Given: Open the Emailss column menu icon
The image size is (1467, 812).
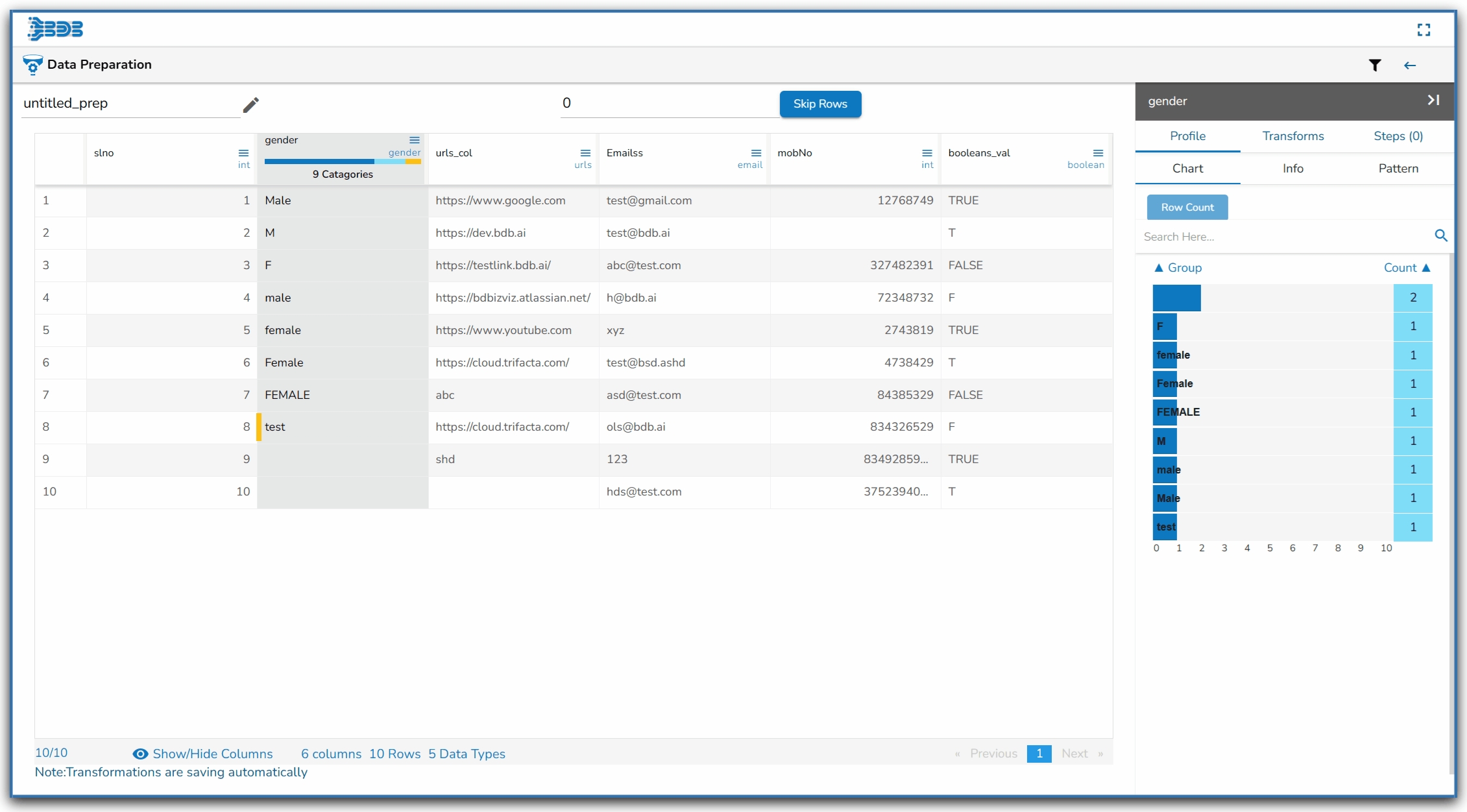Looking at the screenshot, I should (756, 153).
